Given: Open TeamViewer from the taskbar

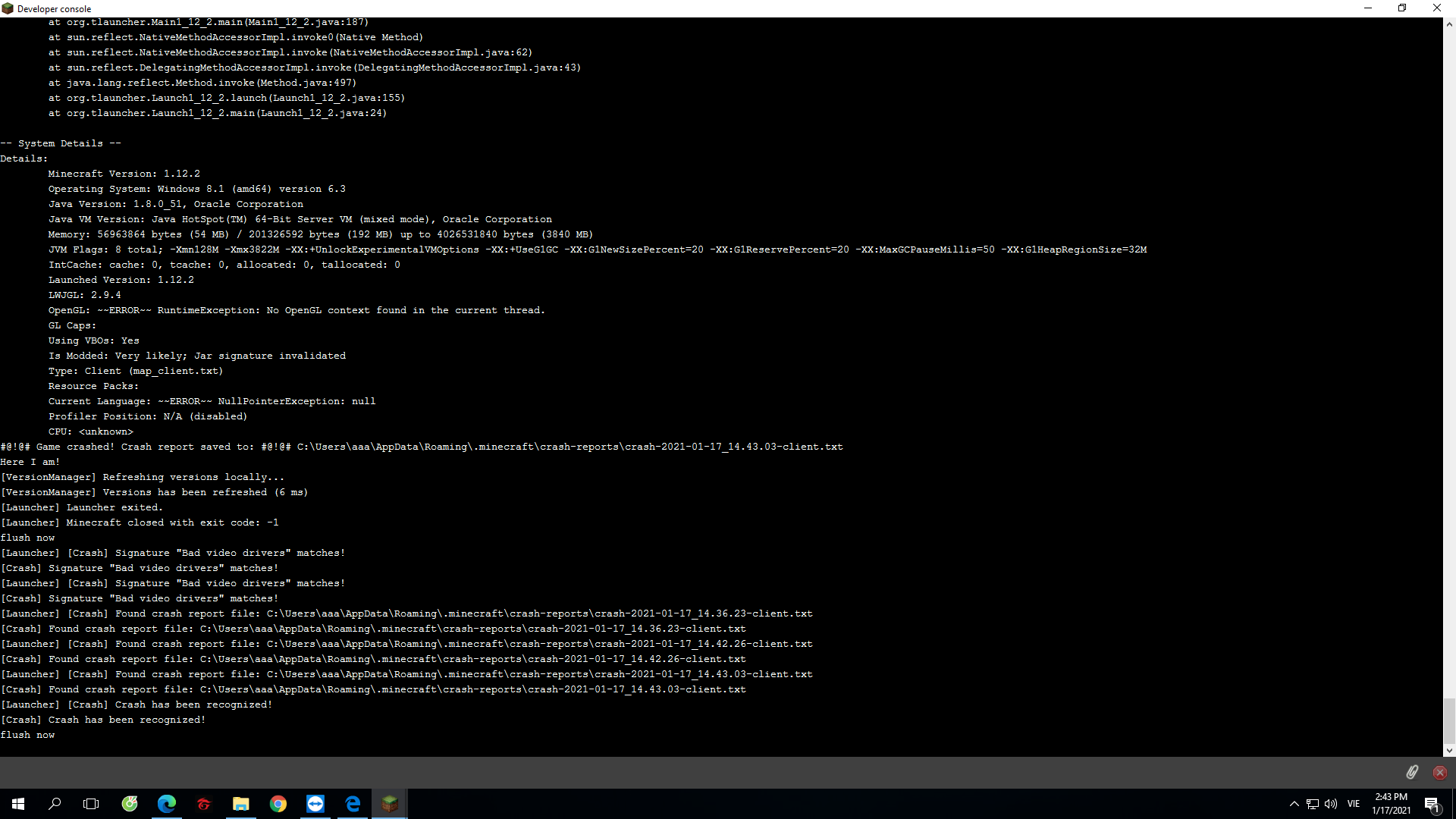Looking at the screenshot, I should tap(315, 804).
